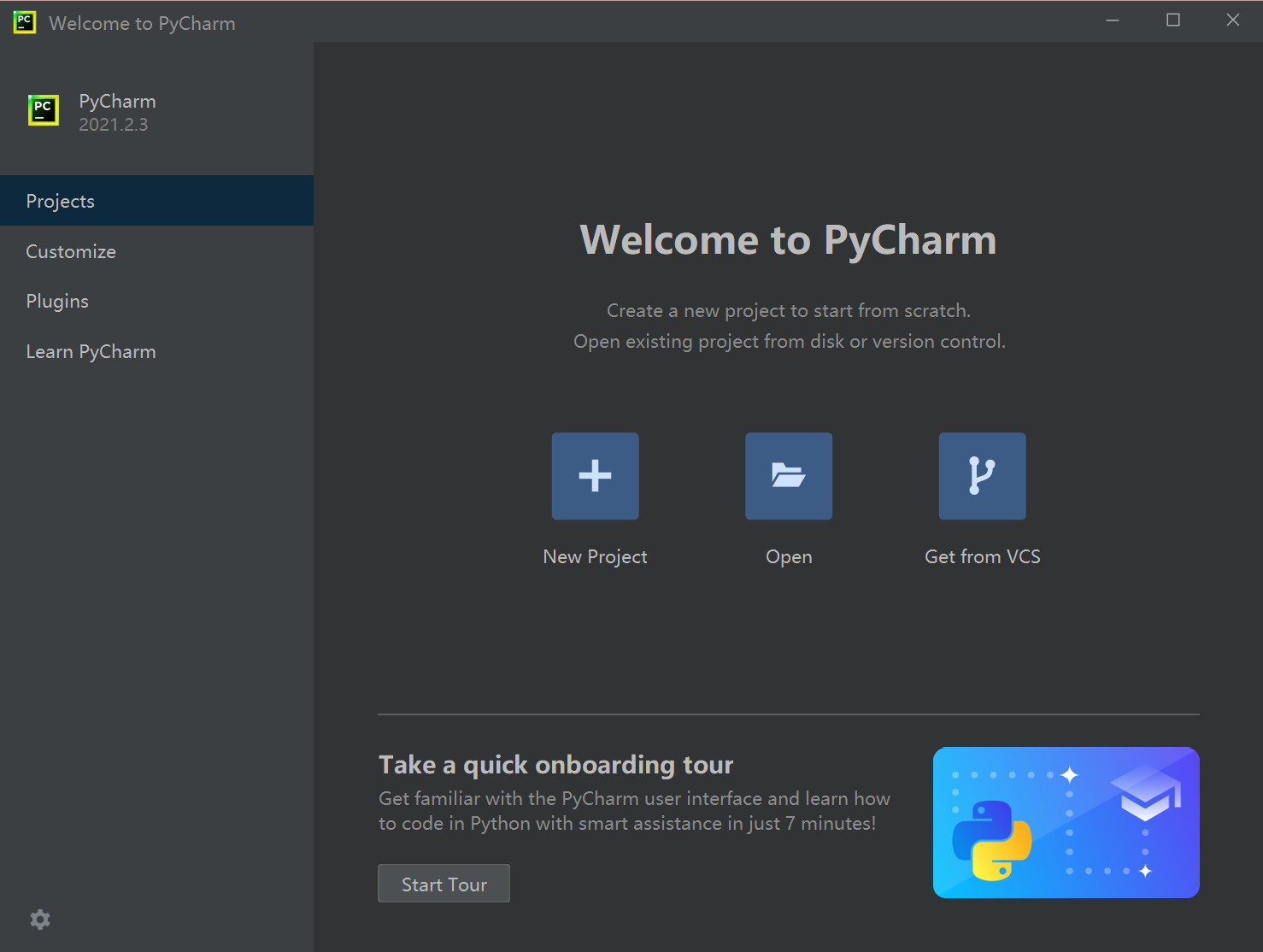Click the folder icon to open a project
The height and width of the screenshot is (952, 1263).
(x=788, y=476)
